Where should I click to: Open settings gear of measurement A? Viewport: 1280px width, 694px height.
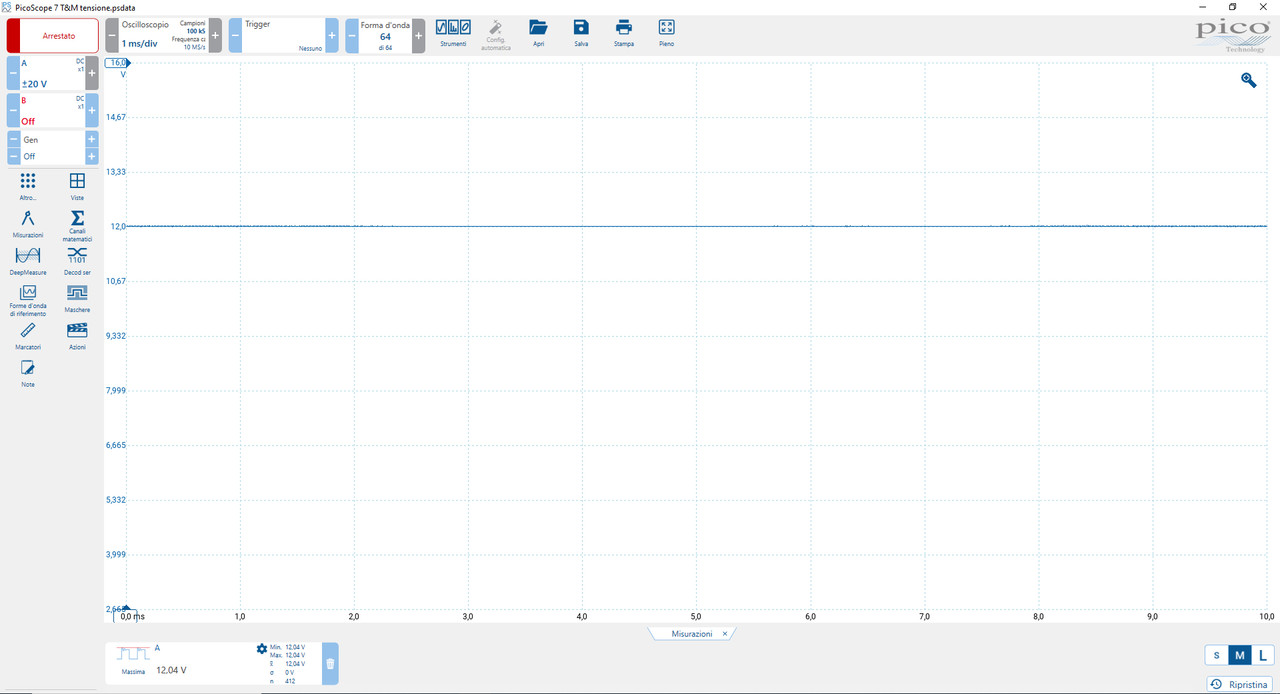pyautogui.click(x=262, y=649)
